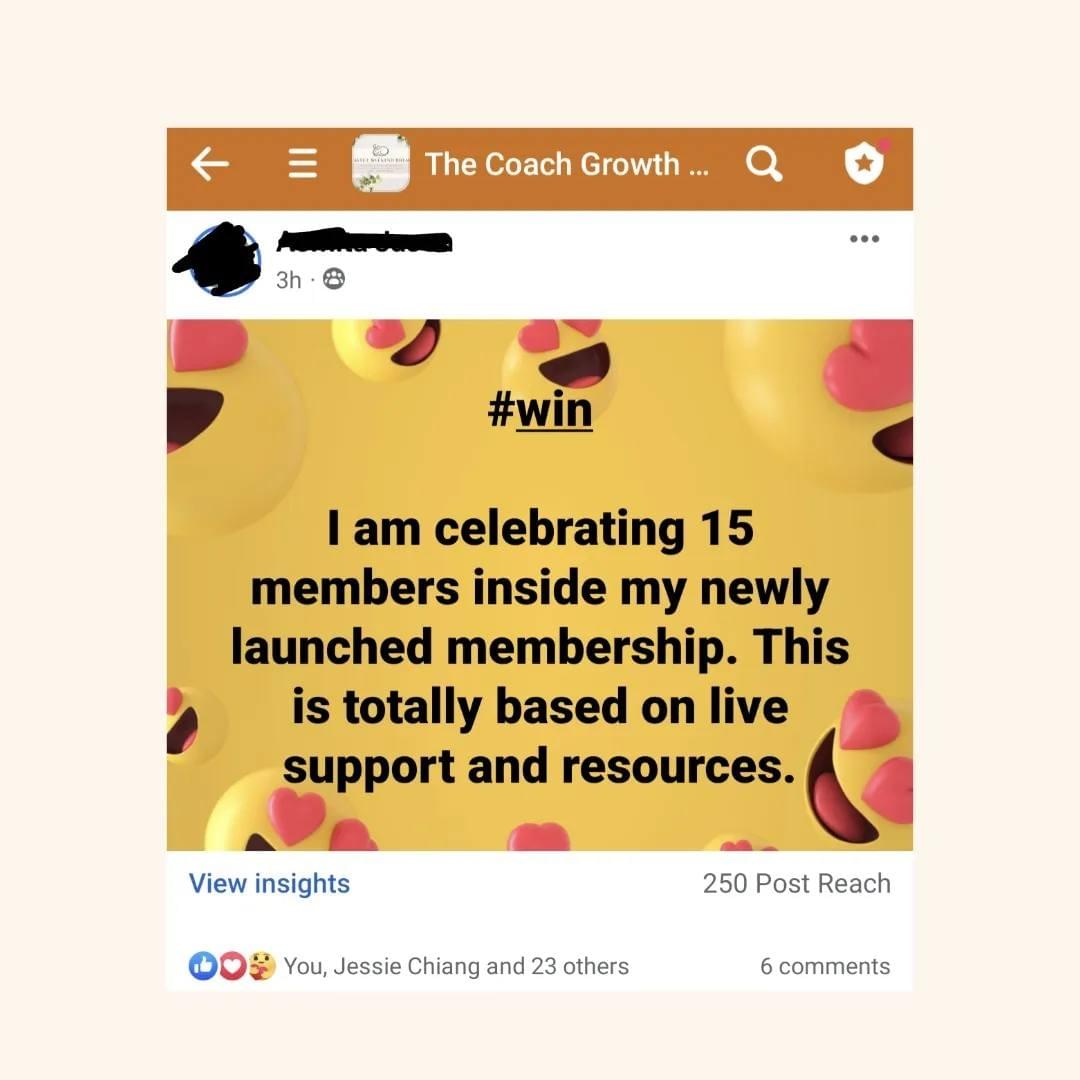View the 250 Post Reach stat

pyautogui.click(x=796, y=883)
